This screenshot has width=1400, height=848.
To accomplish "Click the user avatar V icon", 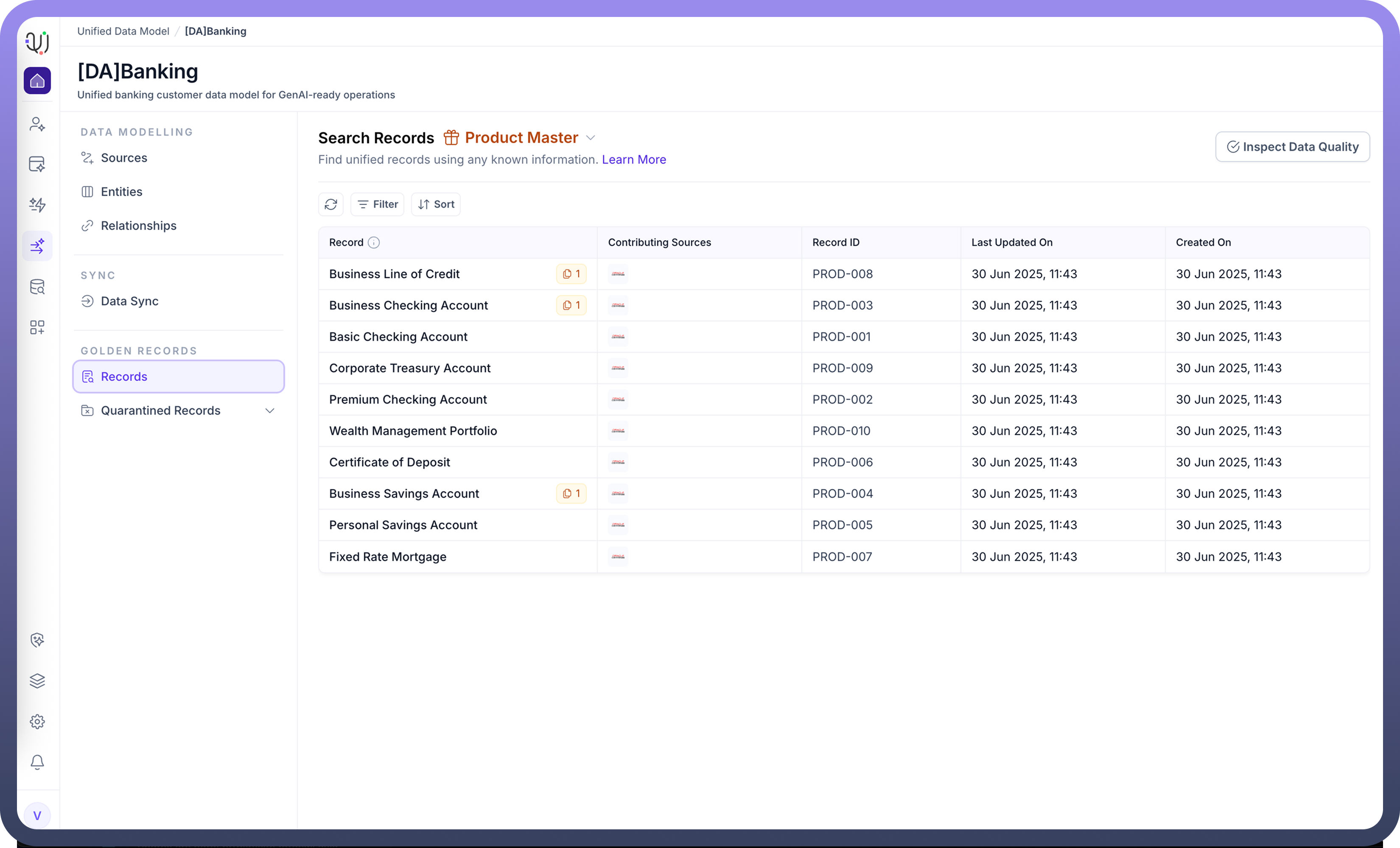I will coord(37,816).
